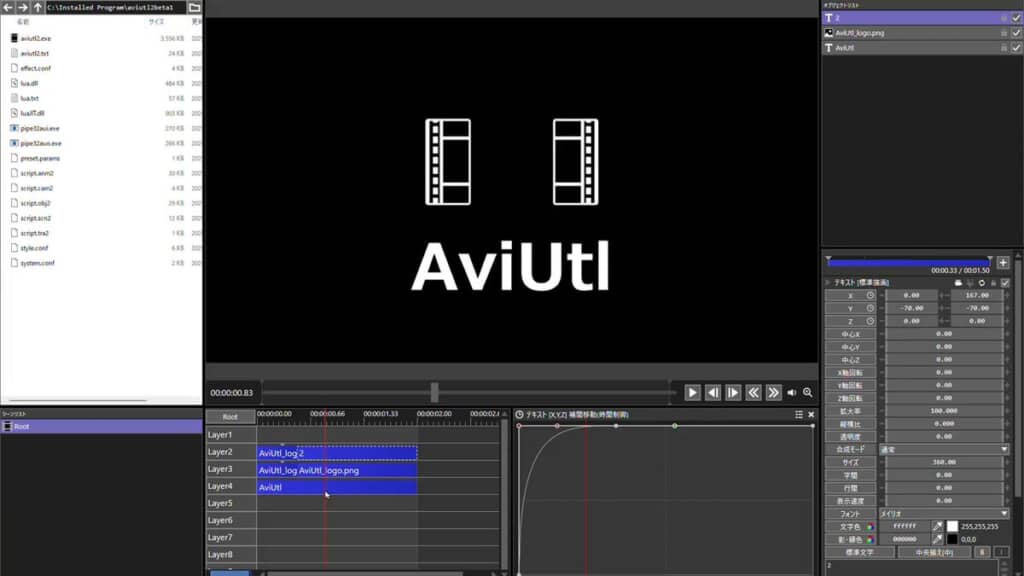The height and width of the screenshot is (576, 1024).
Task: Select the AviUtl_logo.png row in object list
Action: coord(921,33)
